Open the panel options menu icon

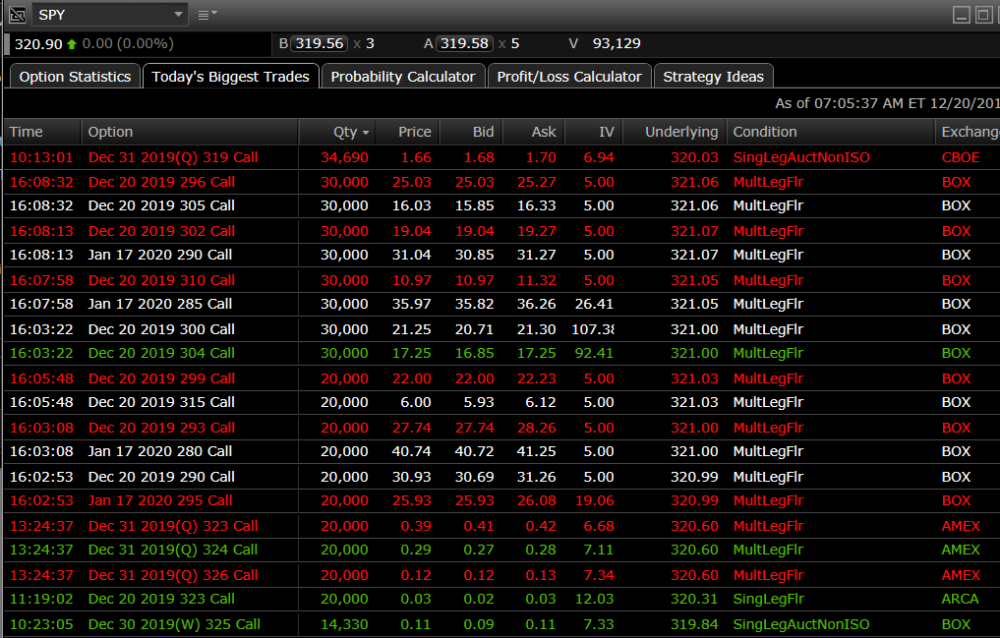click(x=207, y=14)
